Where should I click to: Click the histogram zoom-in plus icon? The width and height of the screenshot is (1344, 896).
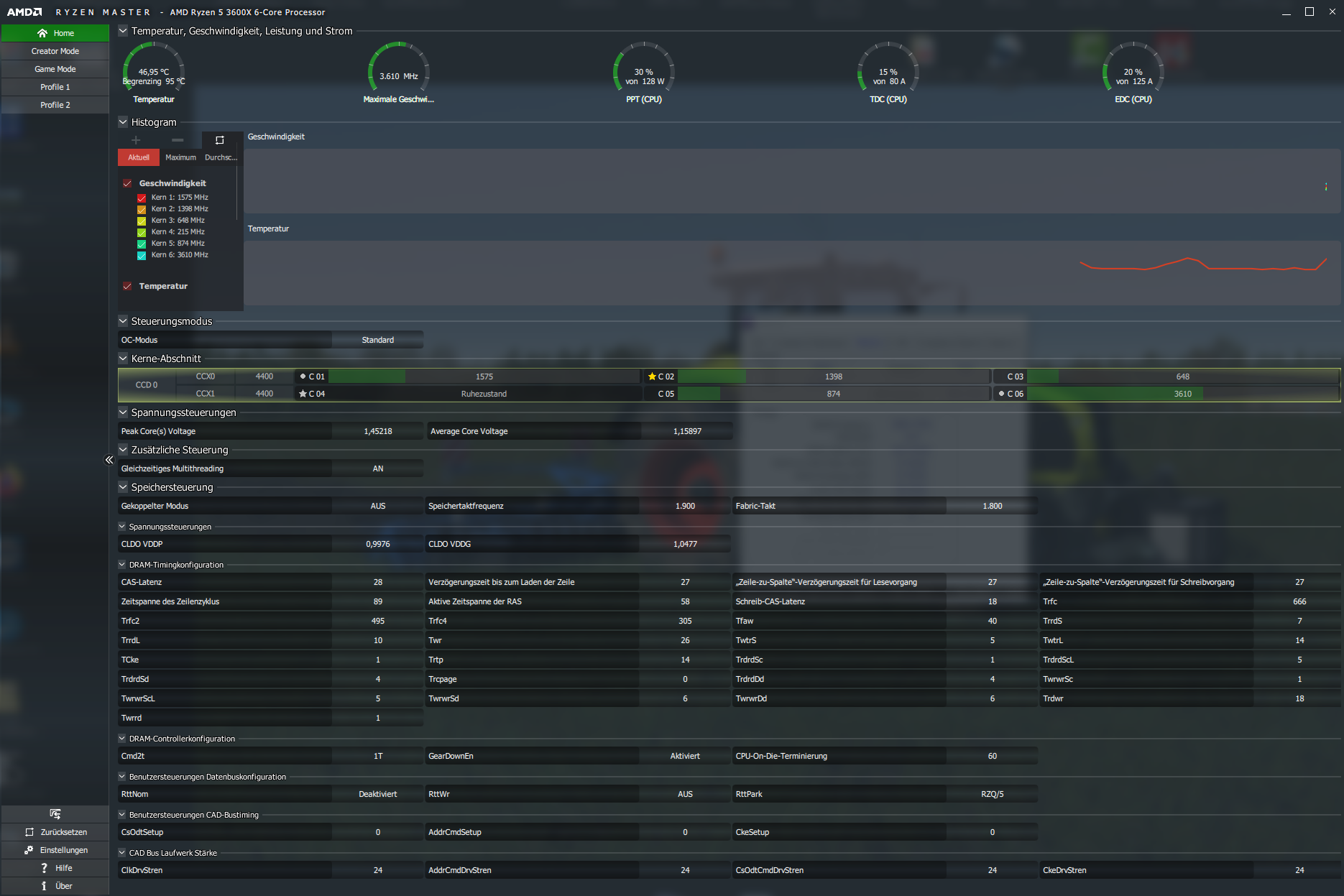136,140
